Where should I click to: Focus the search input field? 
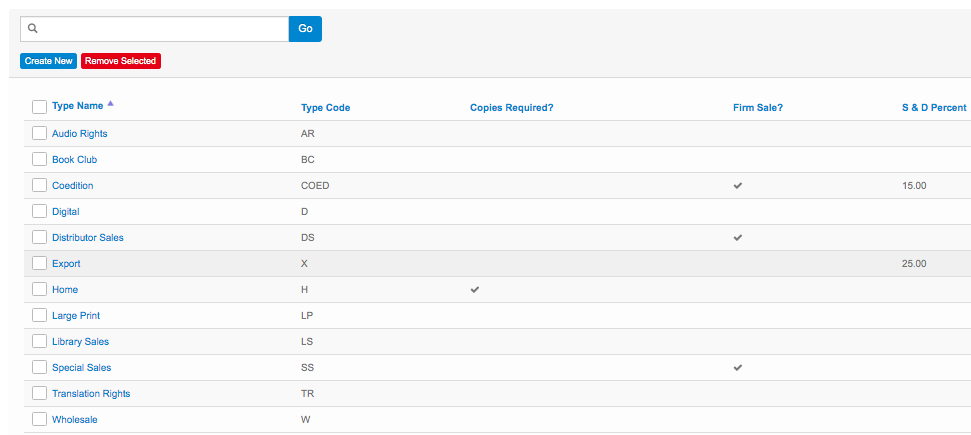(x=160, y=29)
